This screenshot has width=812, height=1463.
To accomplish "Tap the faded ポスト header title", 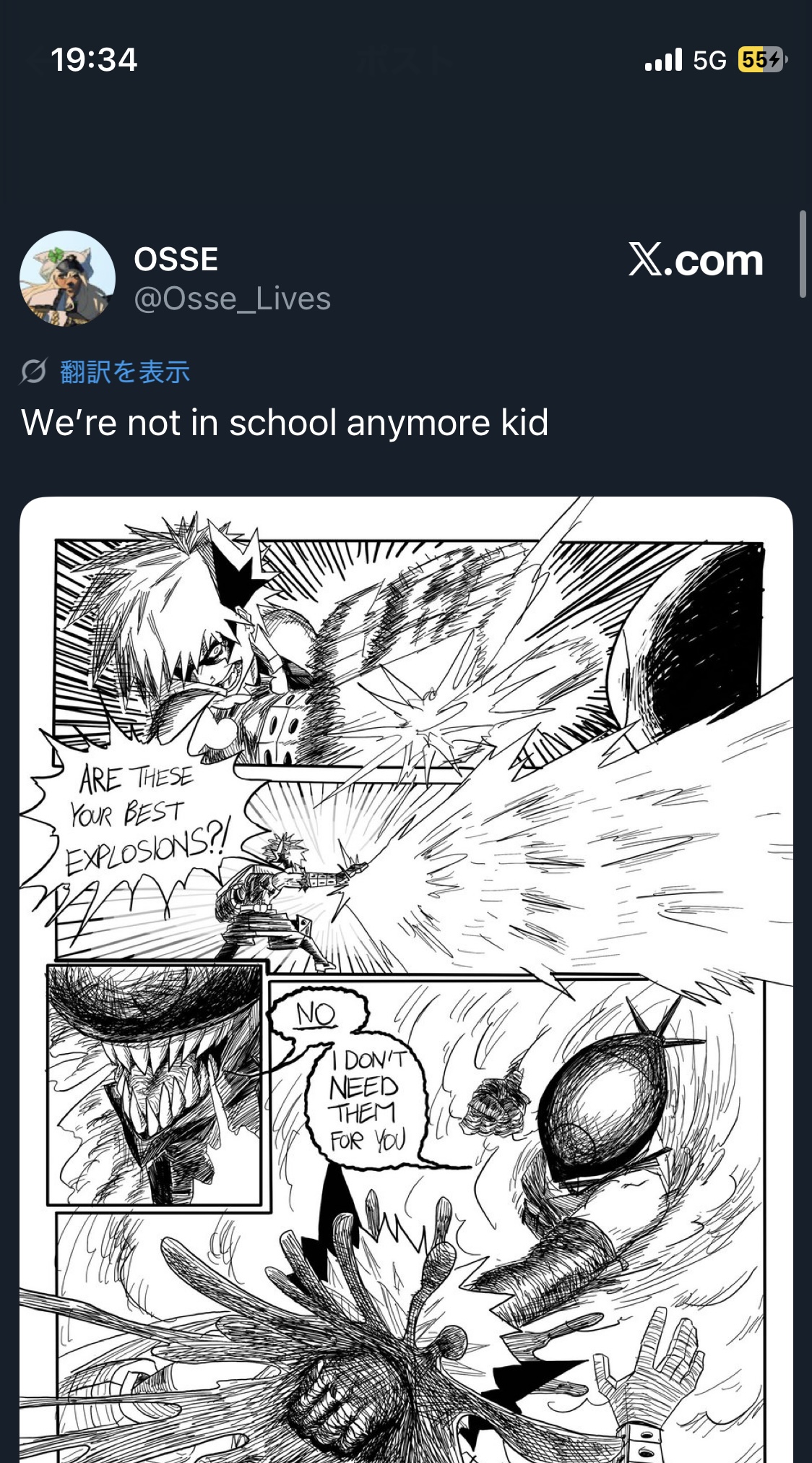I will pyautogui.click(x=405, y=61).
